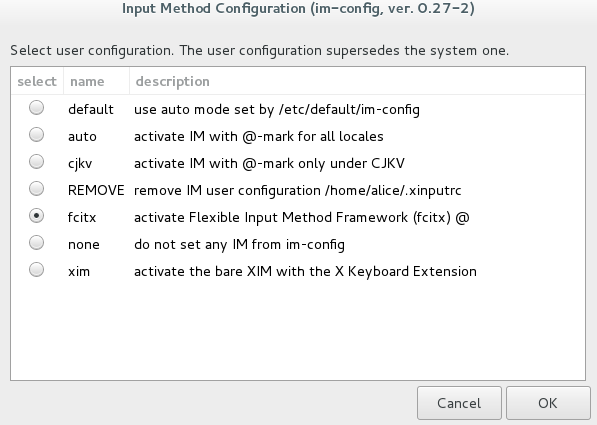This screenshot has height=425, width=597.
Task: Select the REMOVE radio button
Action: click(37, 189)
